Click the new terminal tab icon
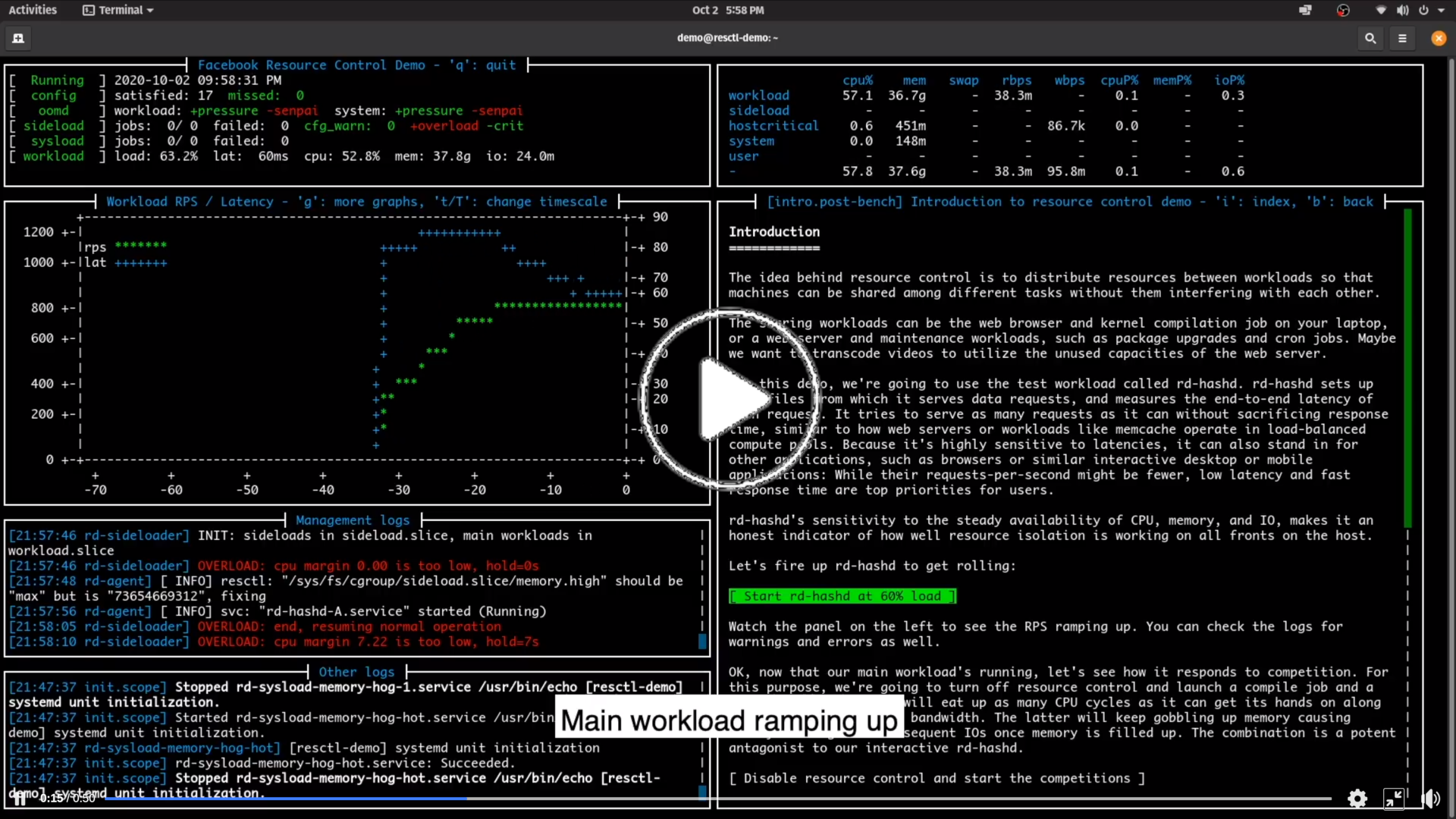 tap(18, 38)
